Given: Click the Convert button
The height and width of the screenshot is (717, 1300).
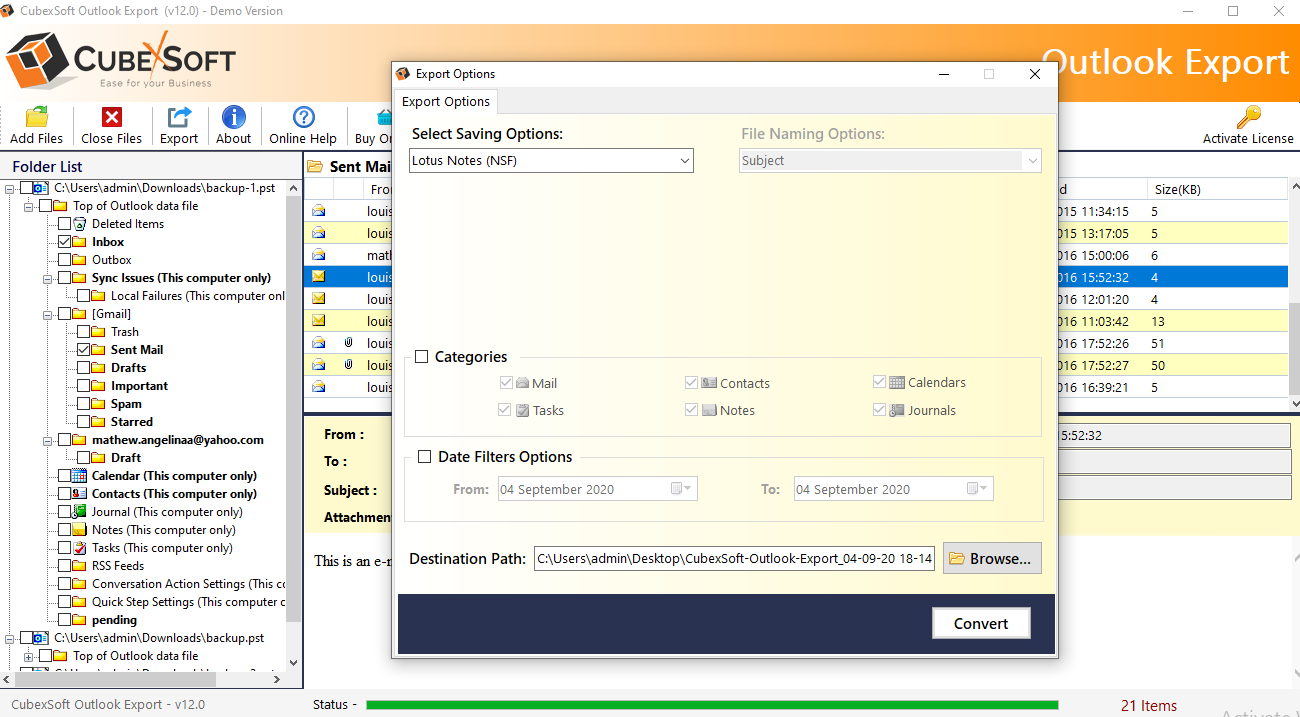Looking at the screenshot, I should pyautogui.click(x=980, y=623).
